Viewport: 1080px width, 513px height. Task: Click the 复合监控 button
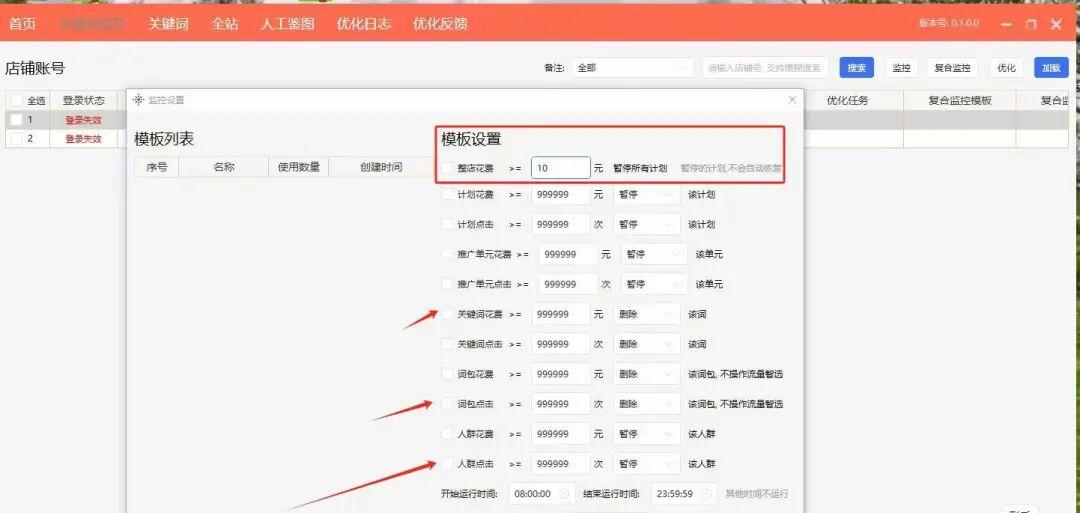pyautogui.click(x=952, y=68)
